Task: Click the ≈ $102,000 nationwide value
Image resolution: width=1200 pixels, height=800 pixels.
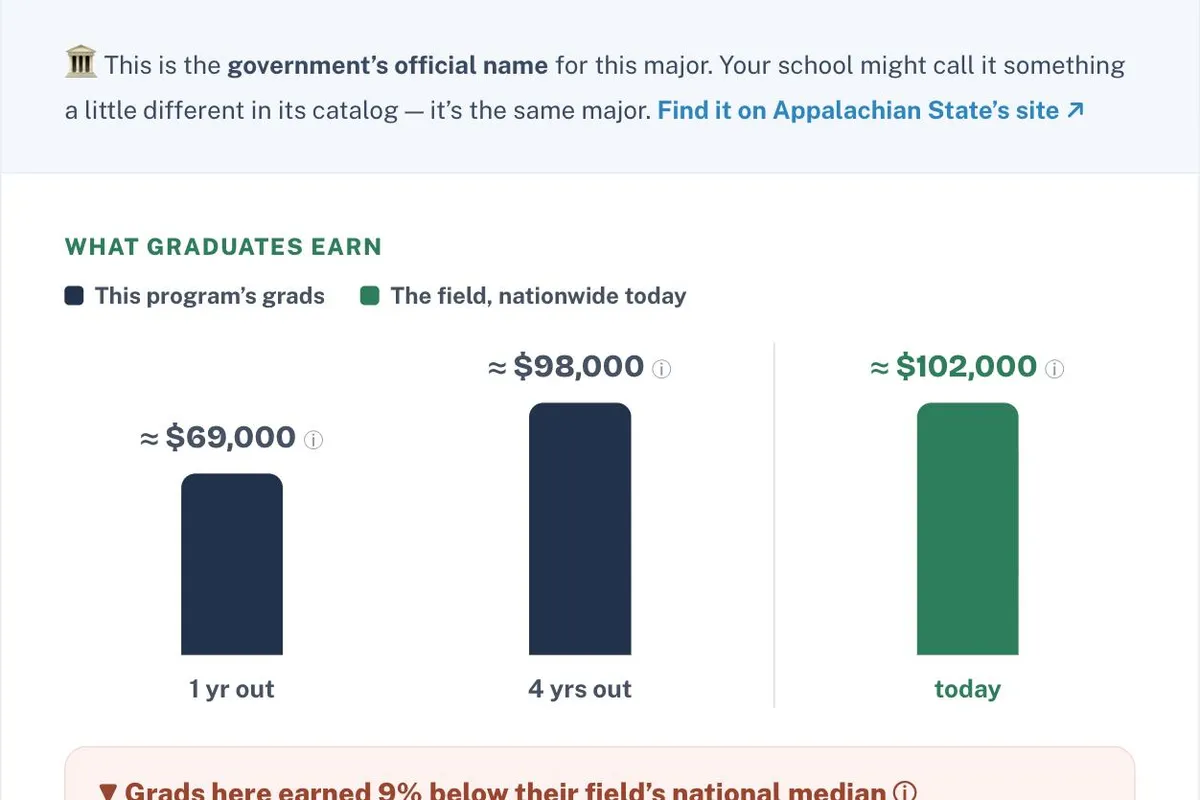Action: (954, 367)
